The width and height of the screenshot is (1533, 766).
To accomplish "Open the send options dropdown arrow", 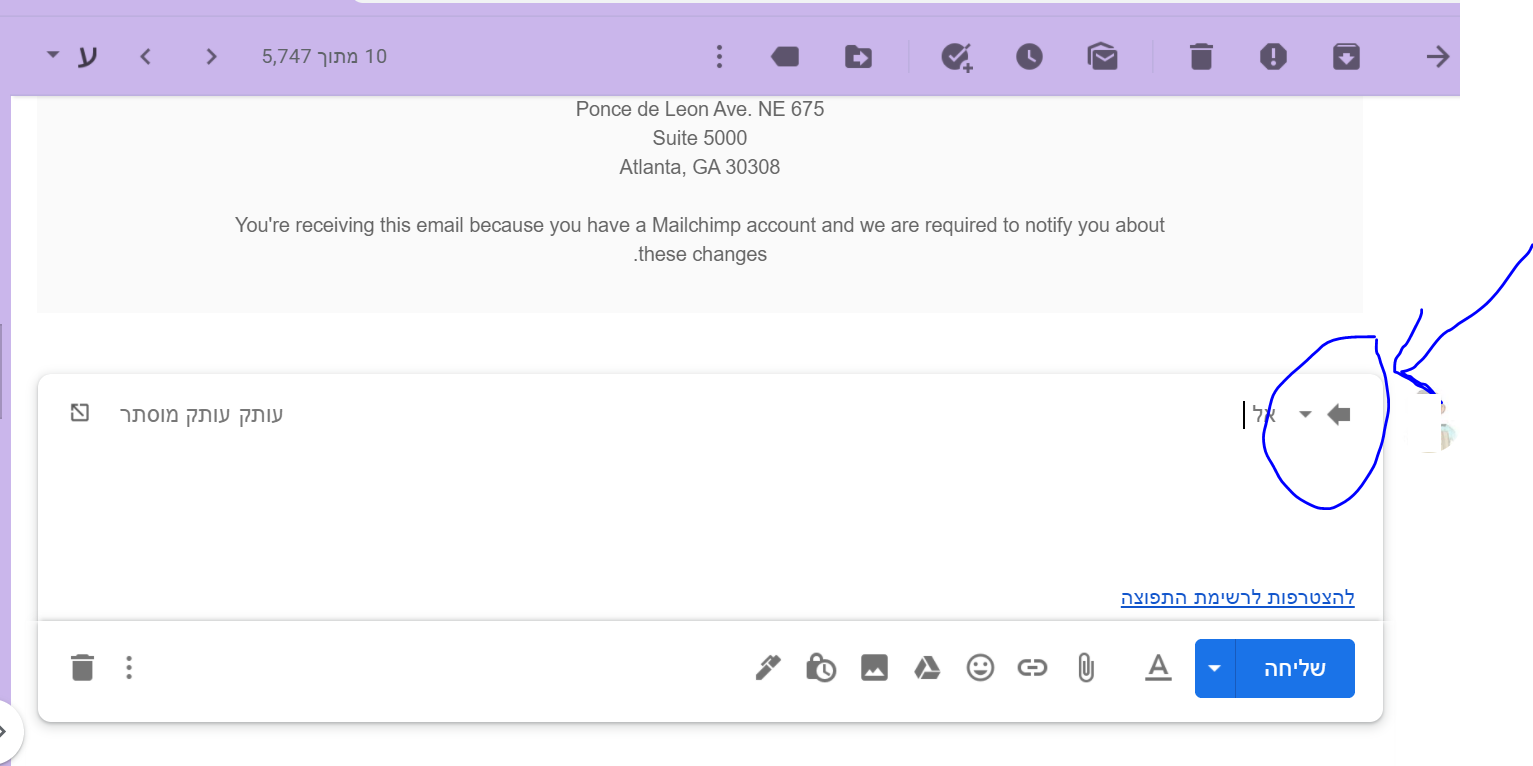I will point(1215,668).
